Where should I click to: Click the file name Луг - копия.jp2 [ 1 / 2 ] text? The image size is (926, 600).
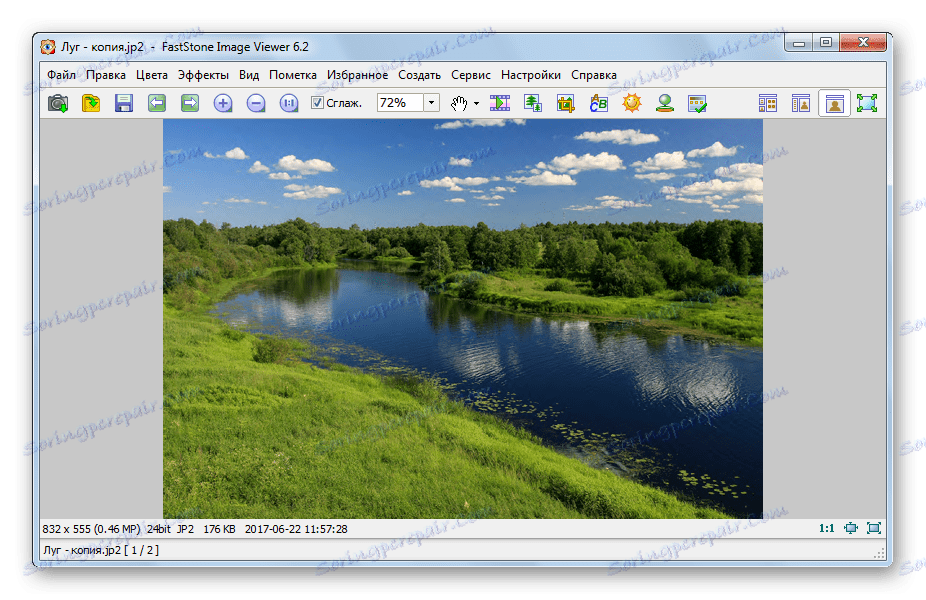point(101,550)
